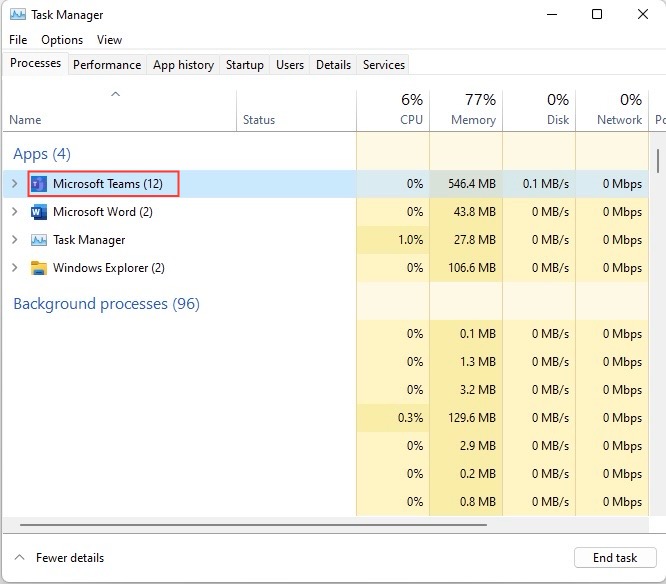Click the 0.8 MB memory cell

point(466,502)
